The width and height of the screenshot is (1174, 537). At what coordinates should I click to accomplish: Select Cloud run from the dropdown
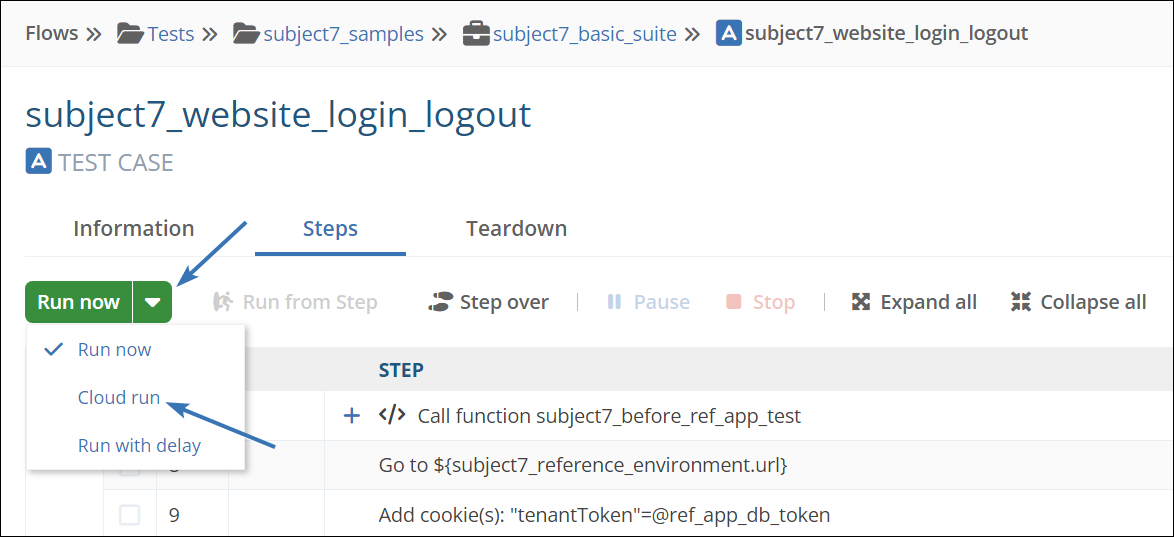click(119, 397)
